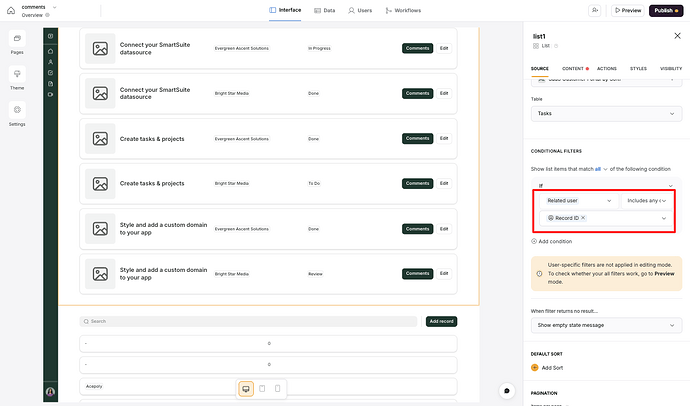This screenshot has width=690, height=406.
Task: Switch to mobile view preview
Action: [278, 388]
